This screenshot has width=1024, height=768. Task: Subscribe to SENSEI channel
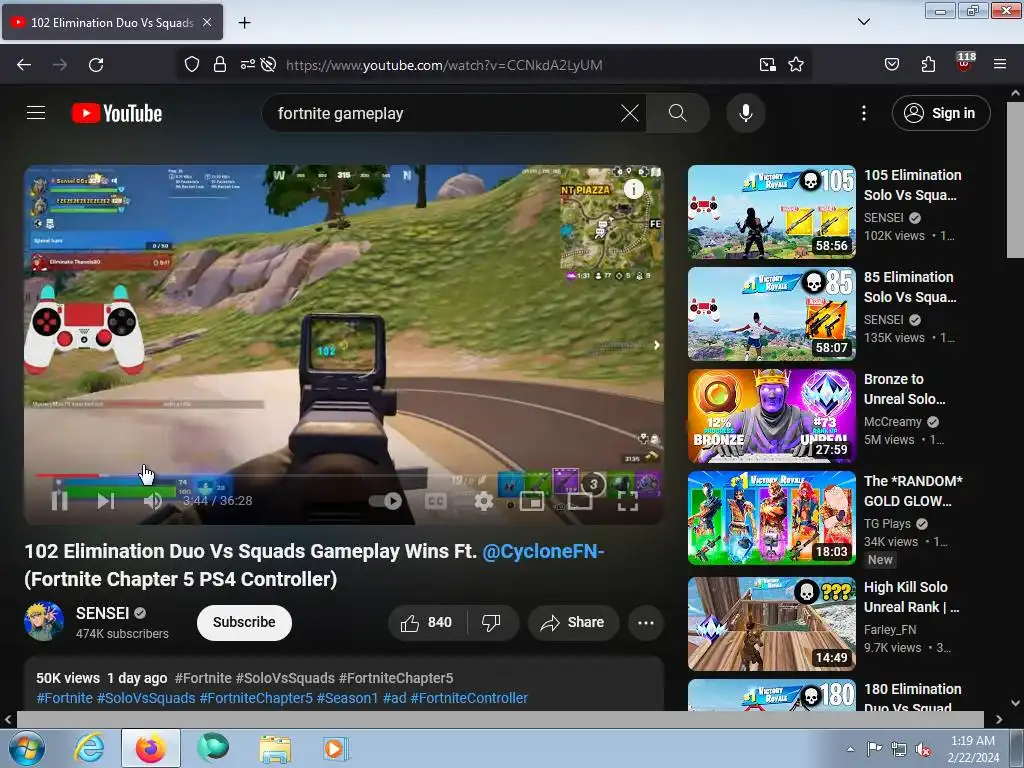[x=244, y=622]
